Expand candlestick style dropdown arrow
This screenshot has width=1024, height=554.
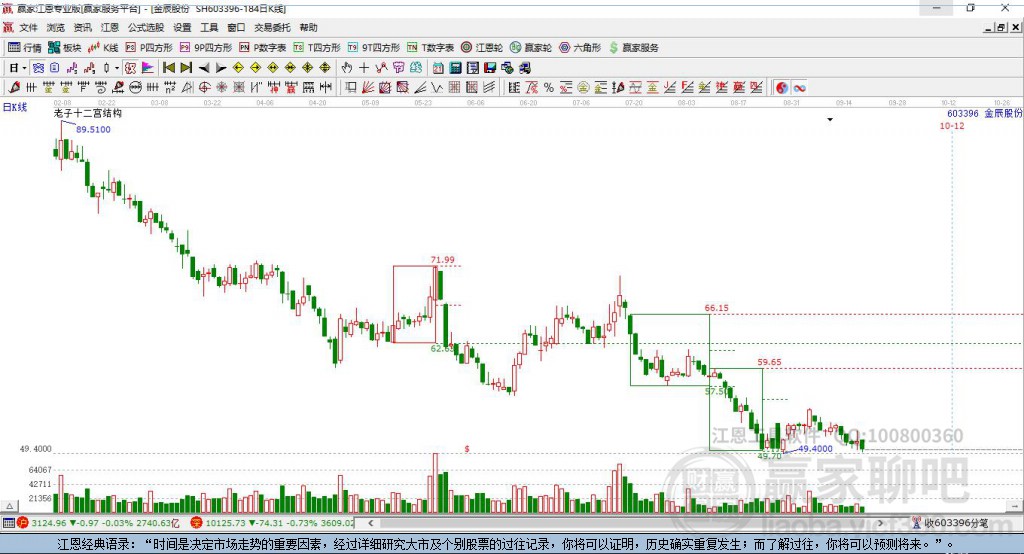(x=117, y=68)
